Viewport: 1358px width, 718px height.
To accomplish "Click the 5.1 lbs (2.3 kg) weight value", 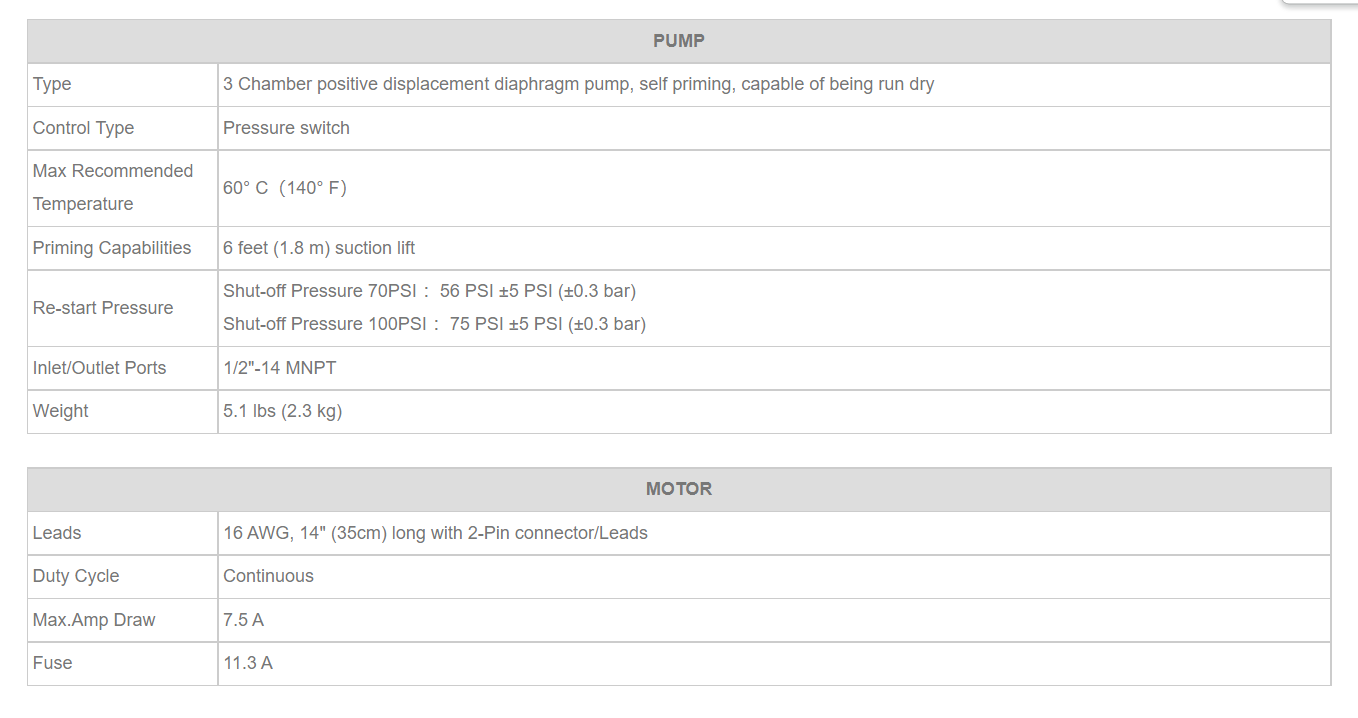I will click(x=283, y=411).
